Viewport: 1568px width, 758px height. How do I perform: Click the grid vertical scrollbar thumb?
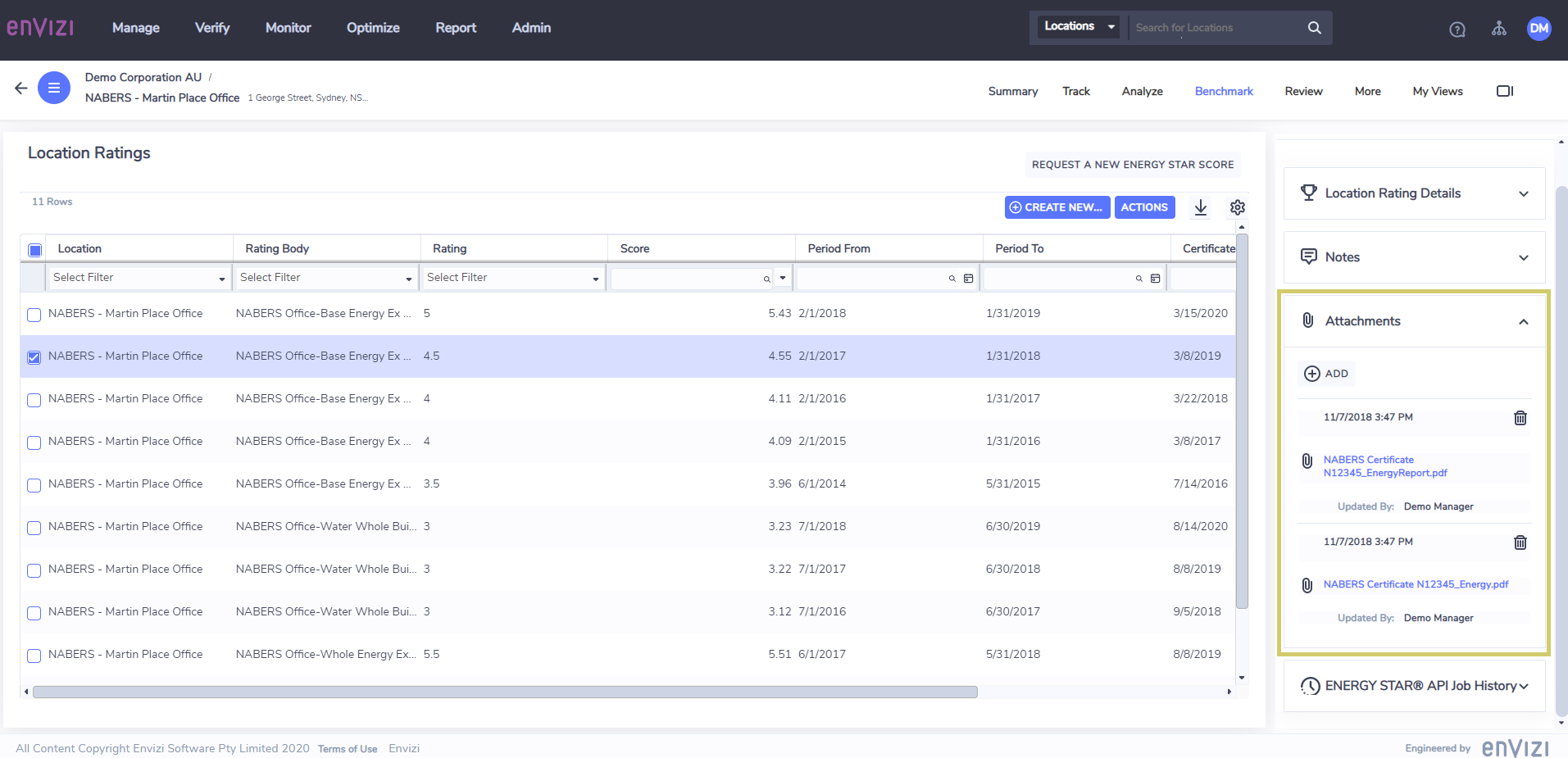pyautogui.click(x=1242, y=421)
